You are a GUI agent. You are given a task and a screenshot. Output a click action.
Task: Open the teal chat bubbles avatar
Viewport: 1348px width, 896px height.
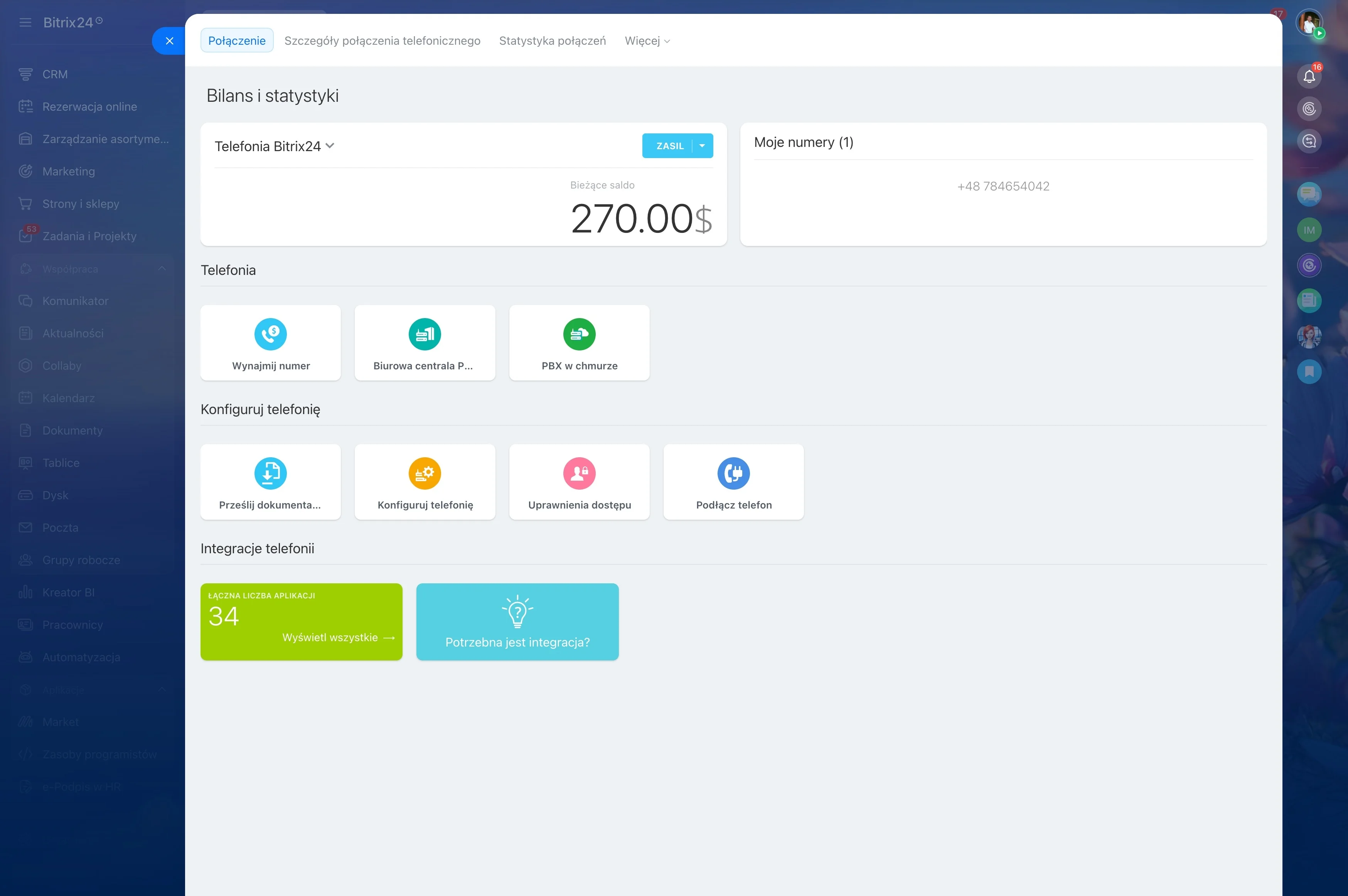[1309, 194]
